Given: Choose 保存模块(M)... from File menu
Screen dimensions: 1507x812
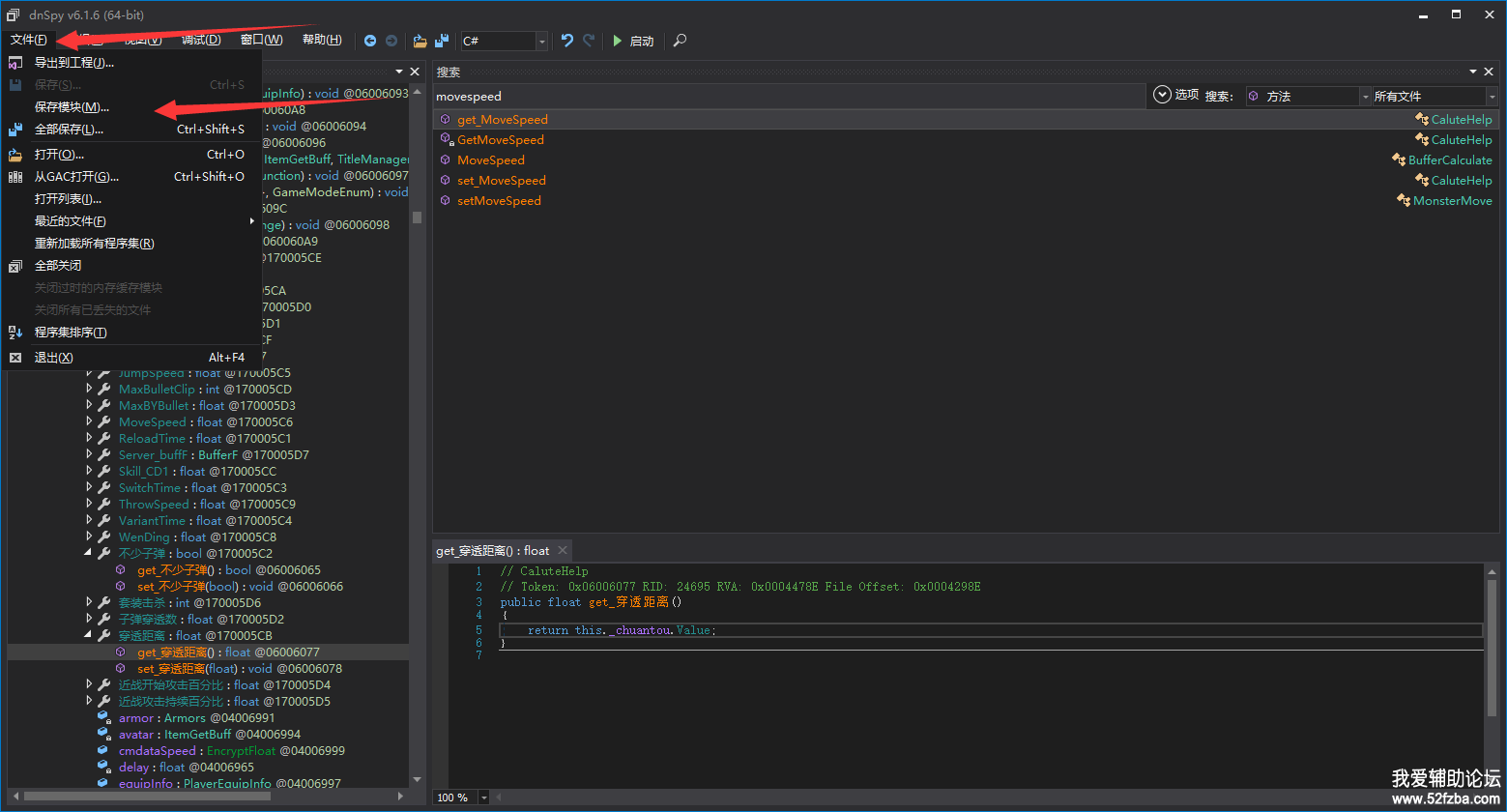Looking at the screenshot, I should coord(131,107).
